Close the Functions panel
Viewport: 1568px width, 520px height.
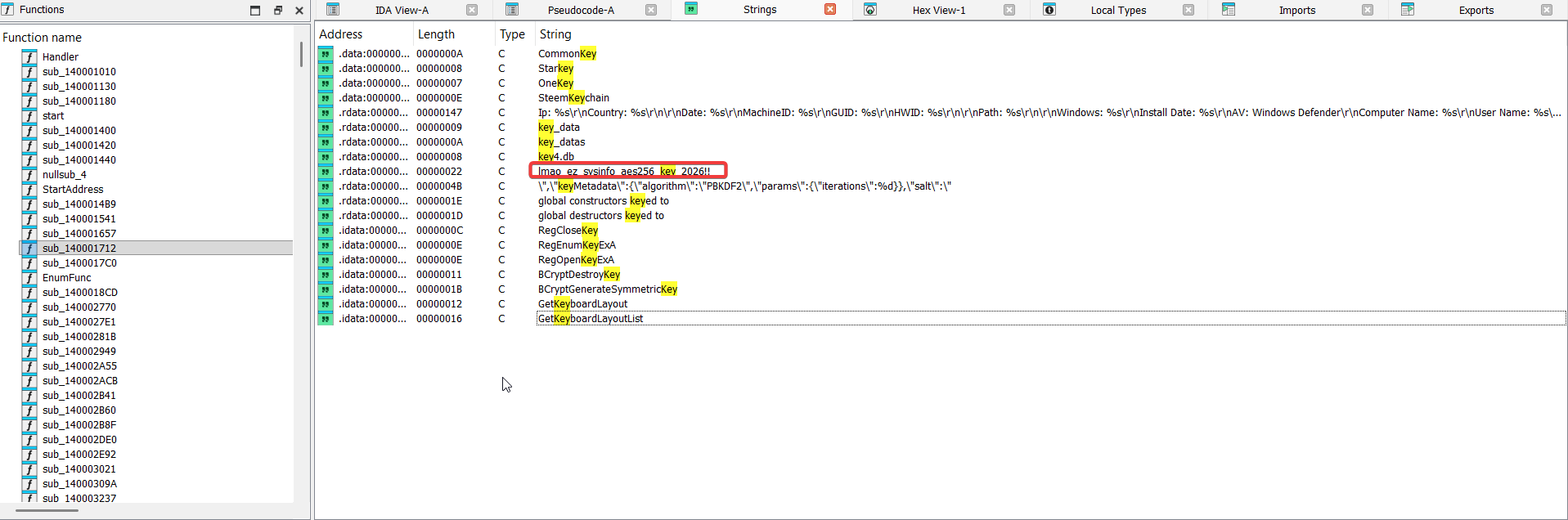[299, 10]
